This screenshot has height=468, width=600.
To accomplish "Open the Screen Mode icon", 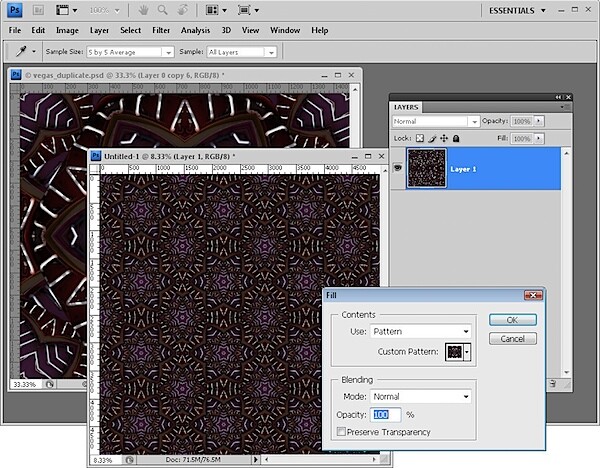I will click(x=244, y=10).
